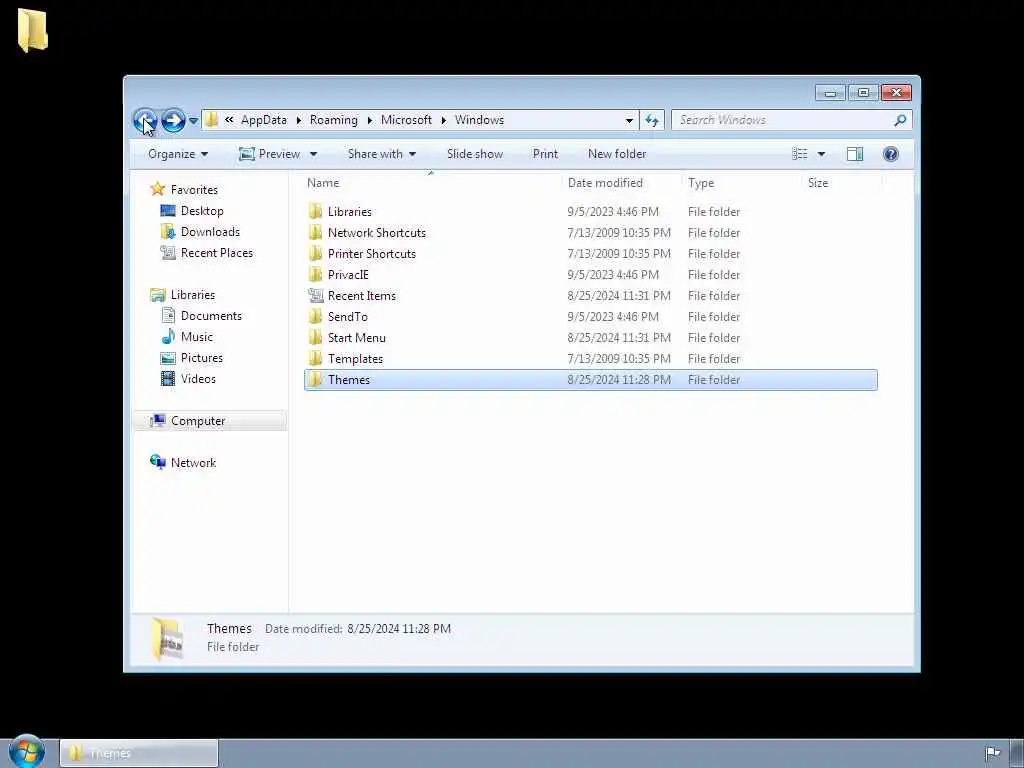Screen dimensions: 1024x768
Task: Navigate to AppData in the address bar
Action: (x=264, y=120)
